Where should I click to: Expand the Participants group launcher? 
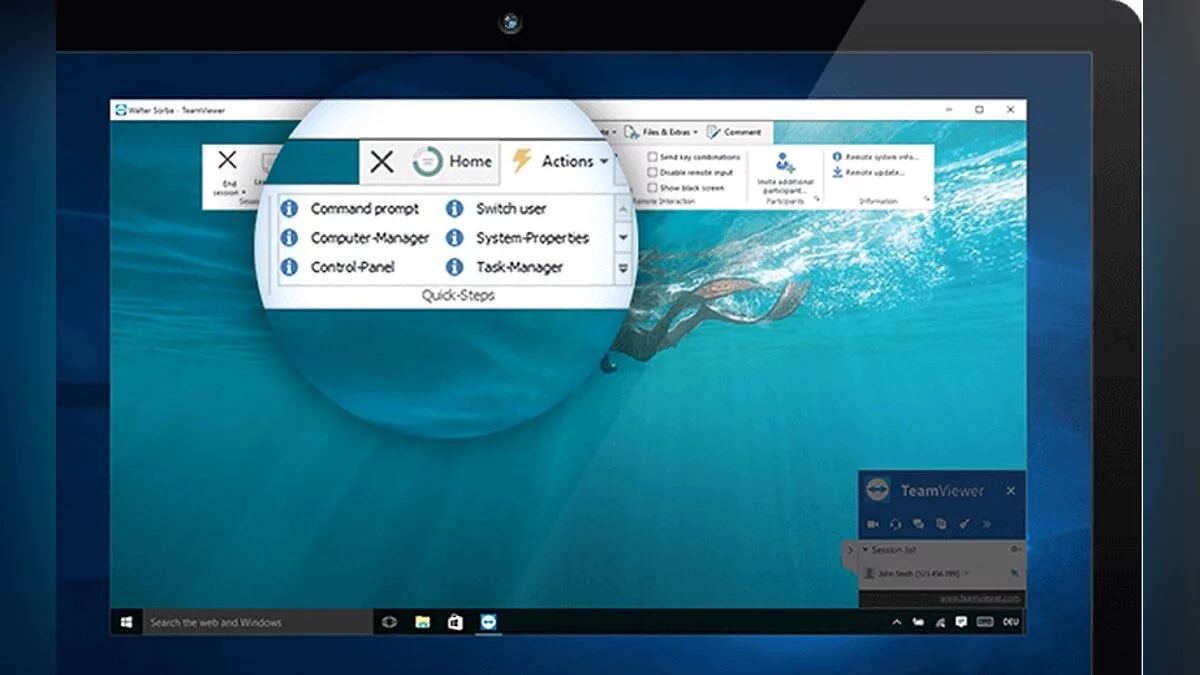point(817,200)
